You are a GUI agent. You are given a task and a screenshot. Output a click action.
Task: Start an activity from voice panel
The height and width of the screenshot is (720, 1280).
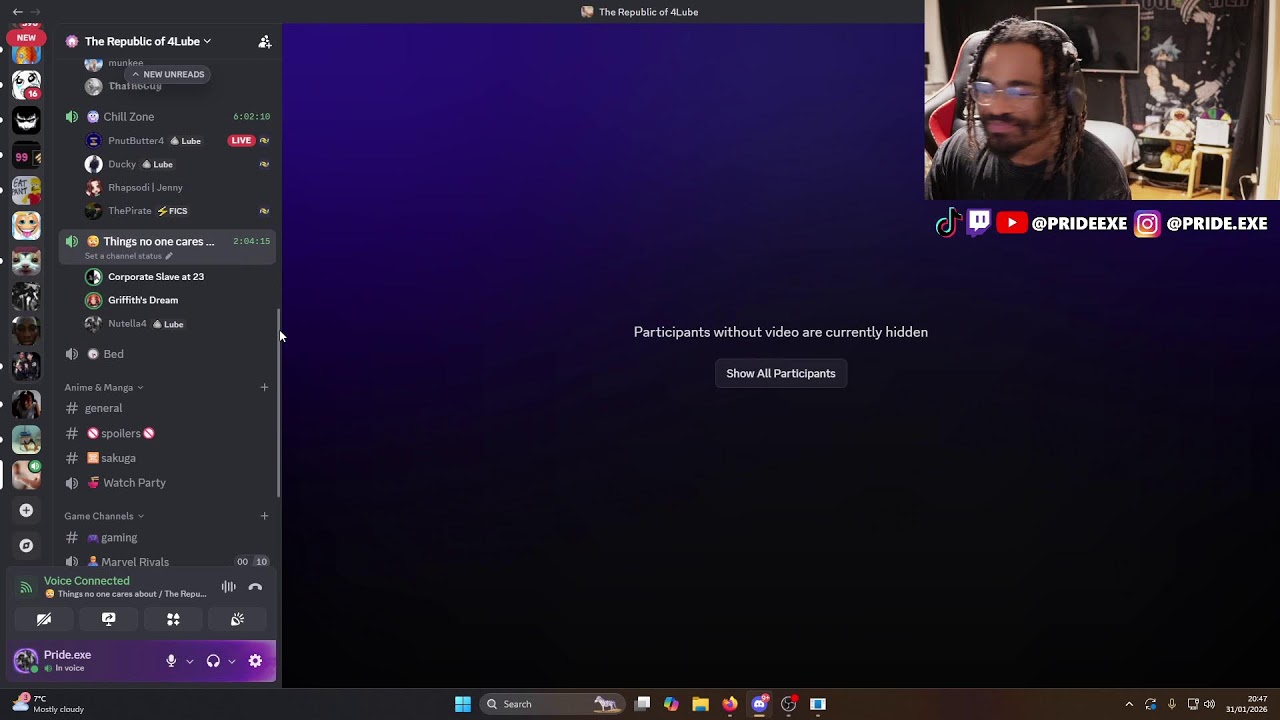click(x=173, y=620)
